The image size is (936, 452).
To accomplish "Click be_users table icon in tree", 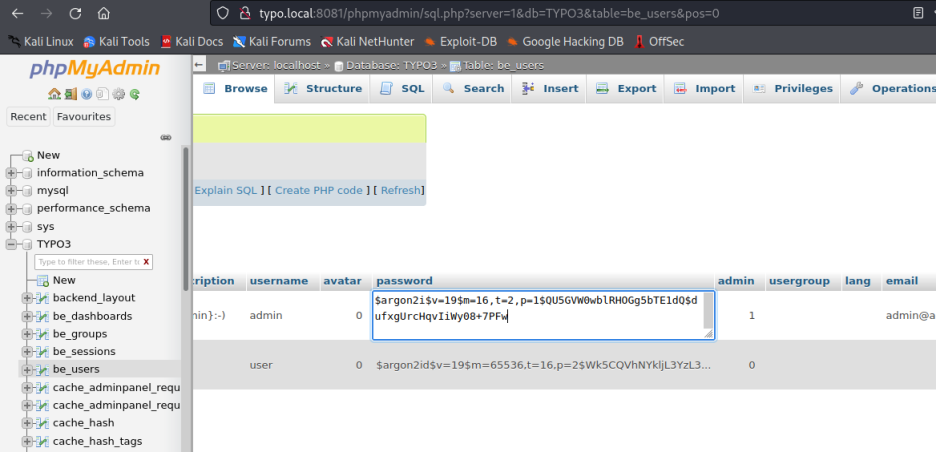I will (42, 369).
